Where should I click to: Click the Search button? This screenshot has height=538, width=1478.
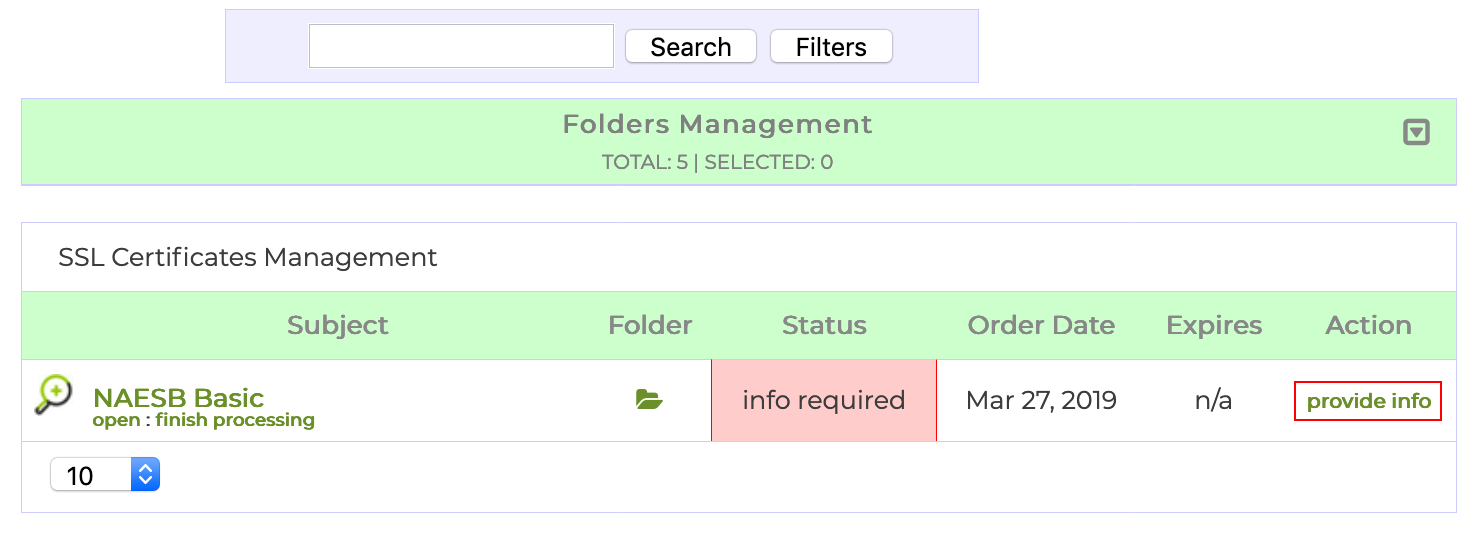(x=690, y=47)
